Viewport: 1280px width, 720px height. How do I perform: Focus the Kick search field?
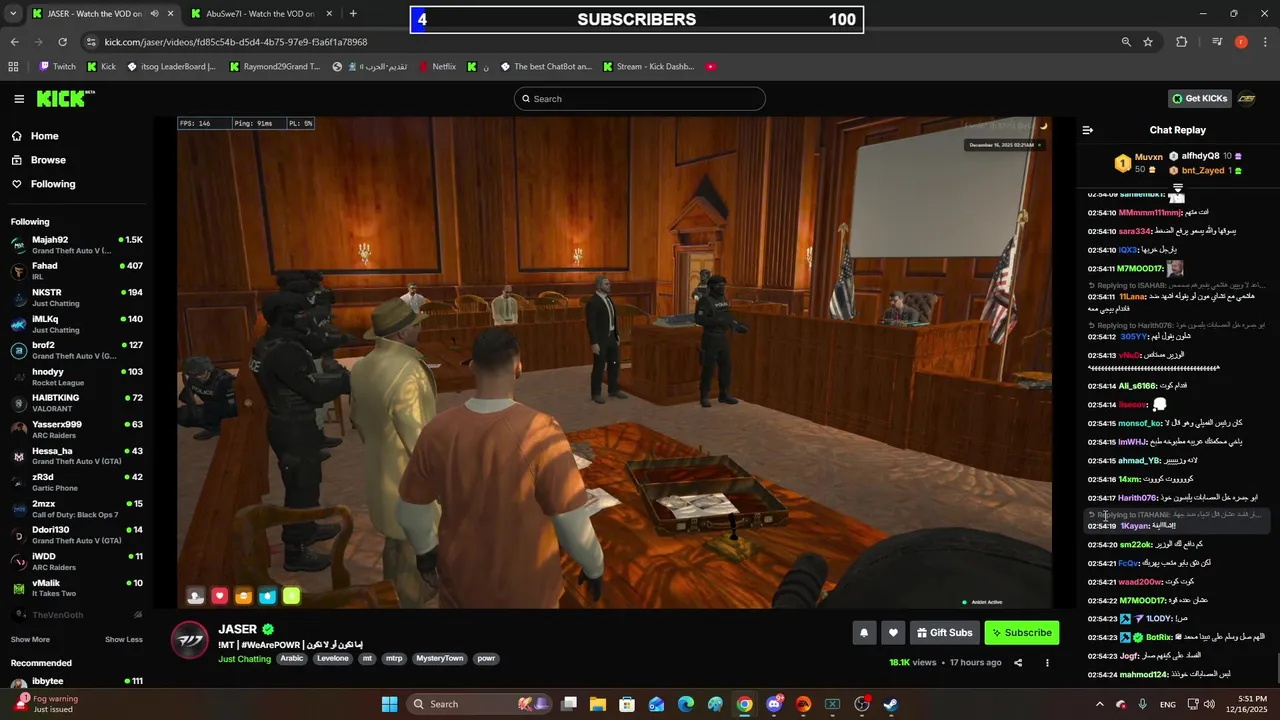point(640,99)
